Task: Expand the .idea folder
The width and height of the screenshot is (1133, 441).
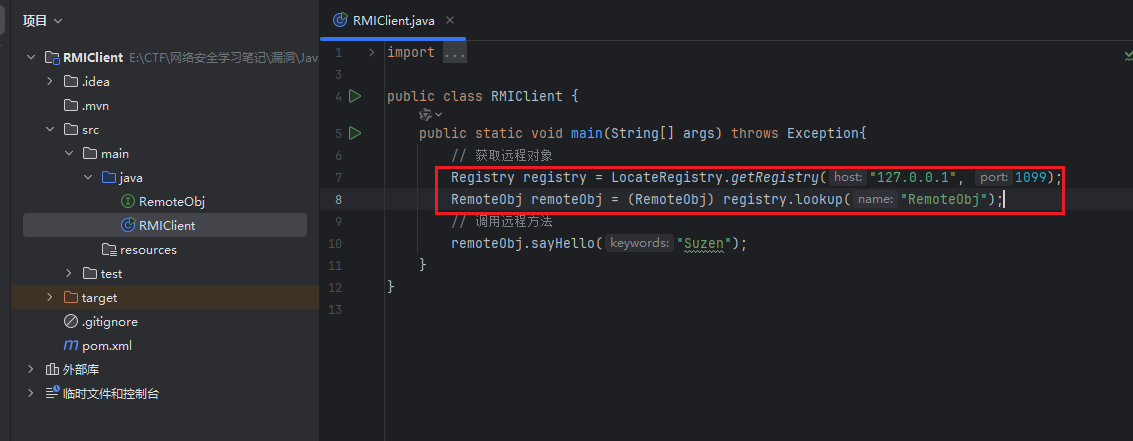Action: point(50,82)
